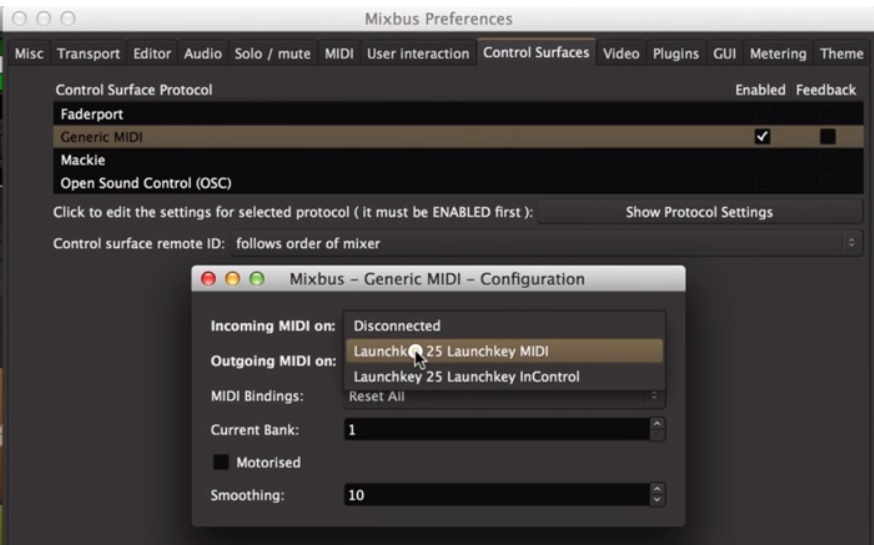Screen dimensions: 874x545
Task: Close the Generic MIDI Configuration window
Action: [208, 279]
